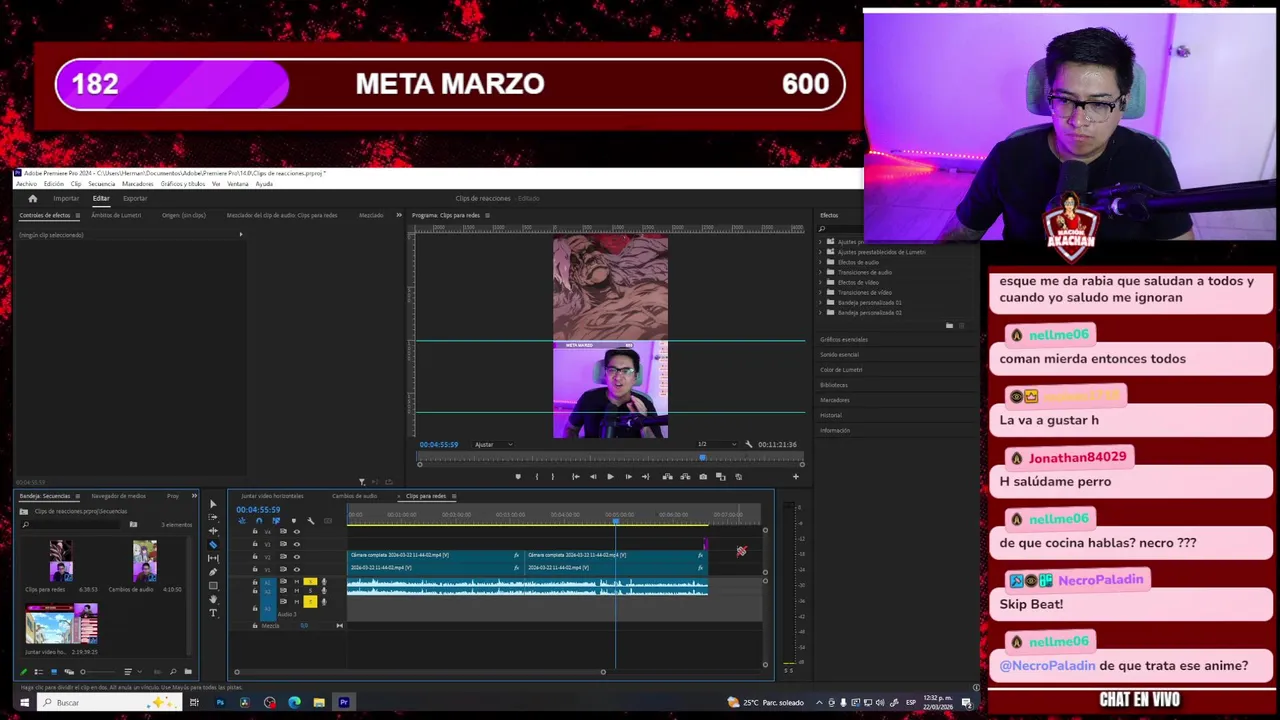The image size is (1280, 720).
Task: Export frame with camera icon
Action: (703, 476)
